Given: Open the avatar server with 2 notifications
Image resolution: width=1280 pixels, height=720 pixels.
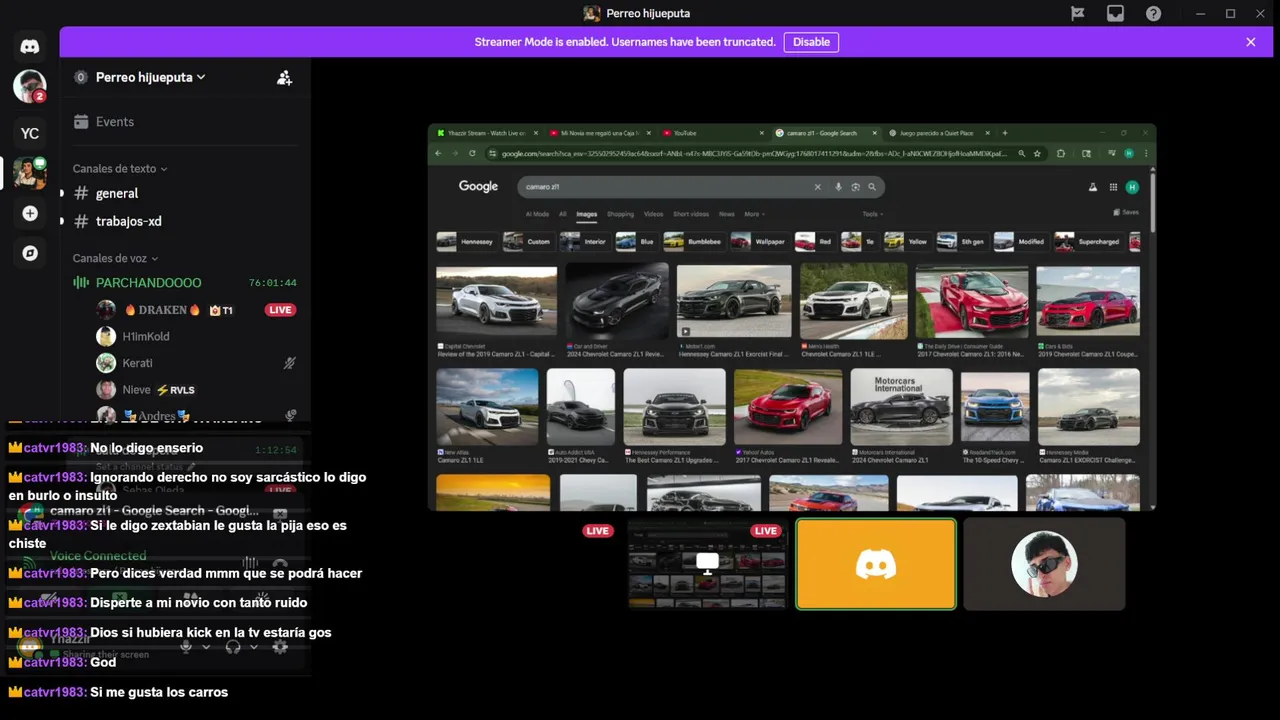Looking at the screenshot, I should coord(30,87).
